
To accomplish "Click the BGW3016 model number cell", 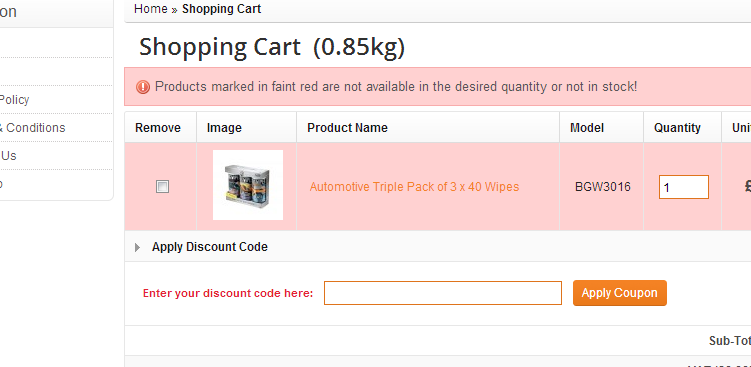I will click(603, 187).
